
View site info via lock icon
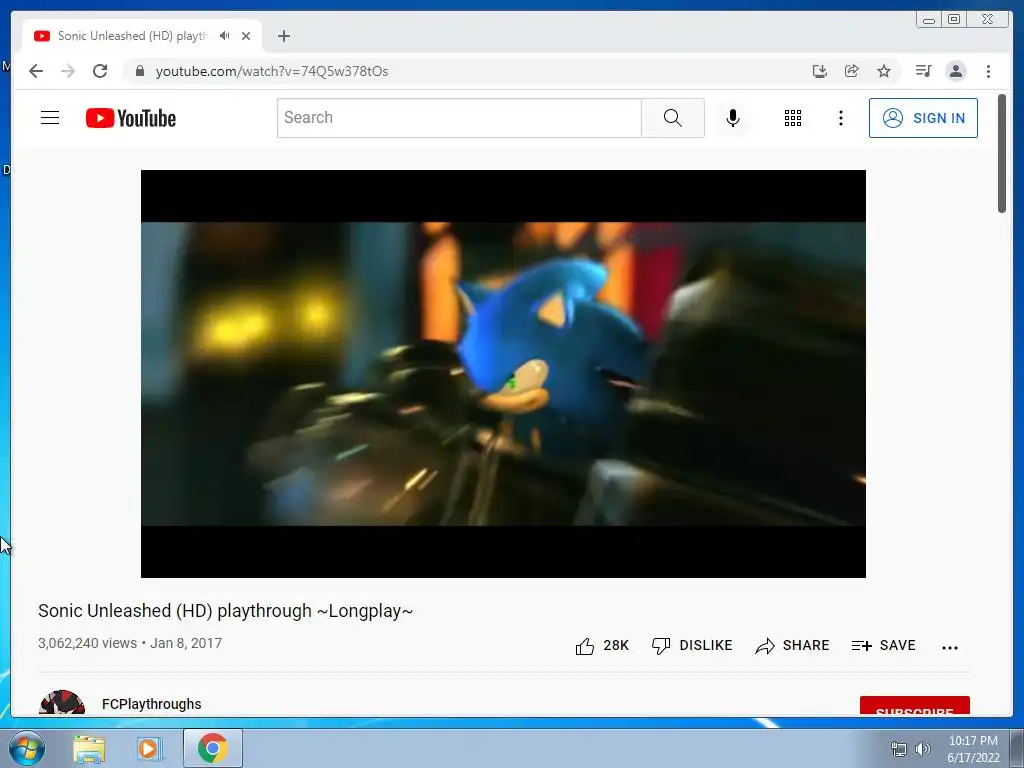tap(139, 71)
